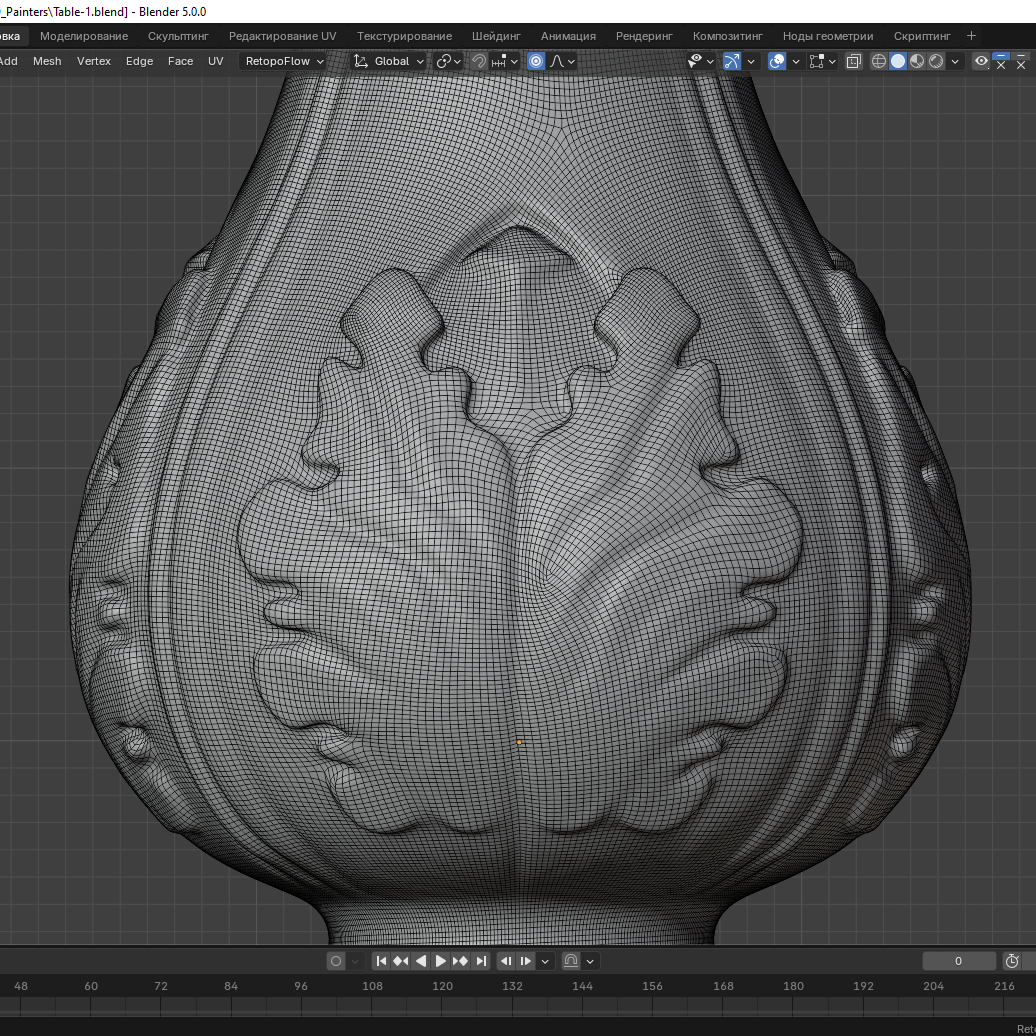Click the timer icon beside frame field
The height and width of the screenshot is (1036, 1036).
1012,961
